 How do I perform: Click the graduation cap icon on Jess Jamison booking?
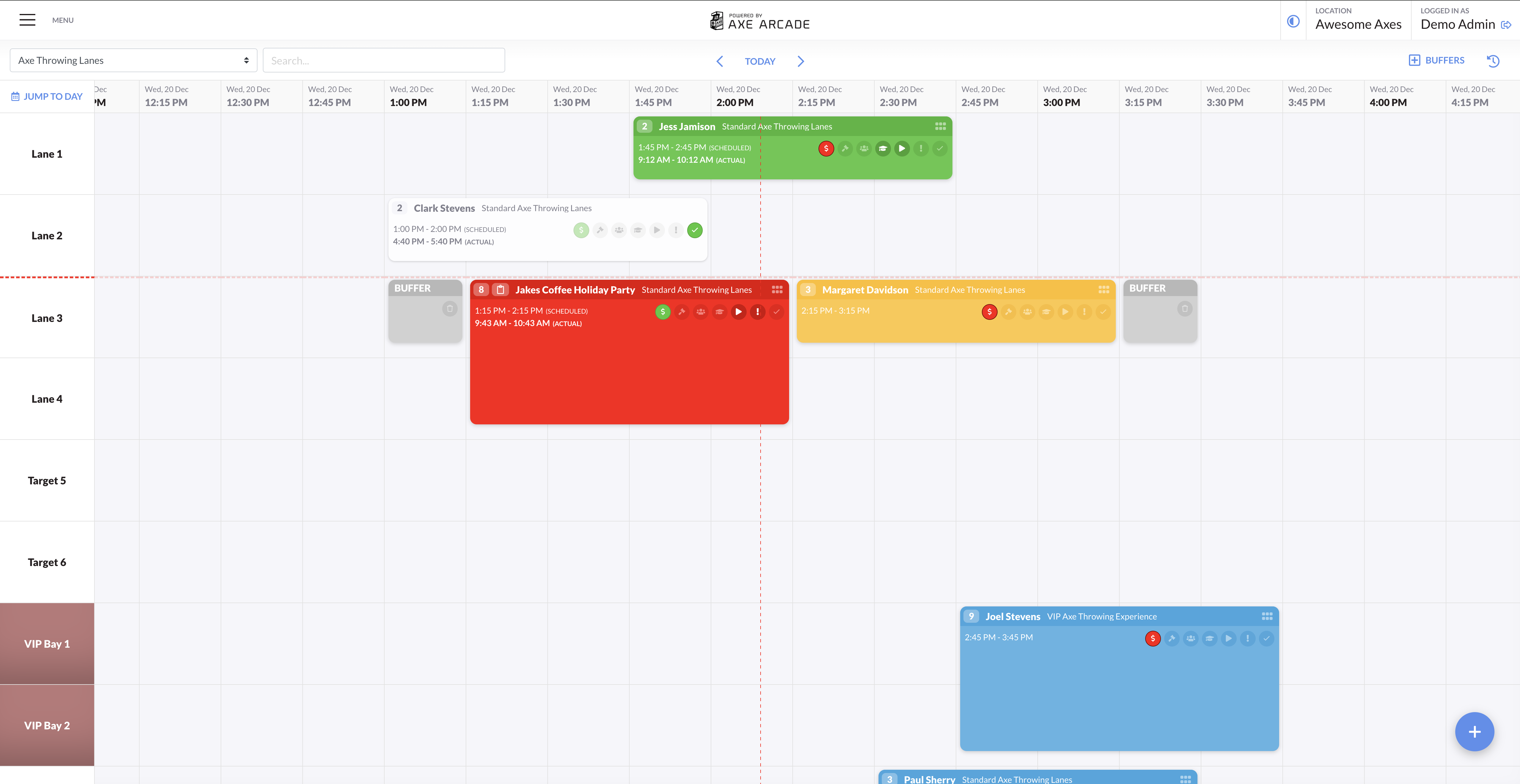pos(883,149)
